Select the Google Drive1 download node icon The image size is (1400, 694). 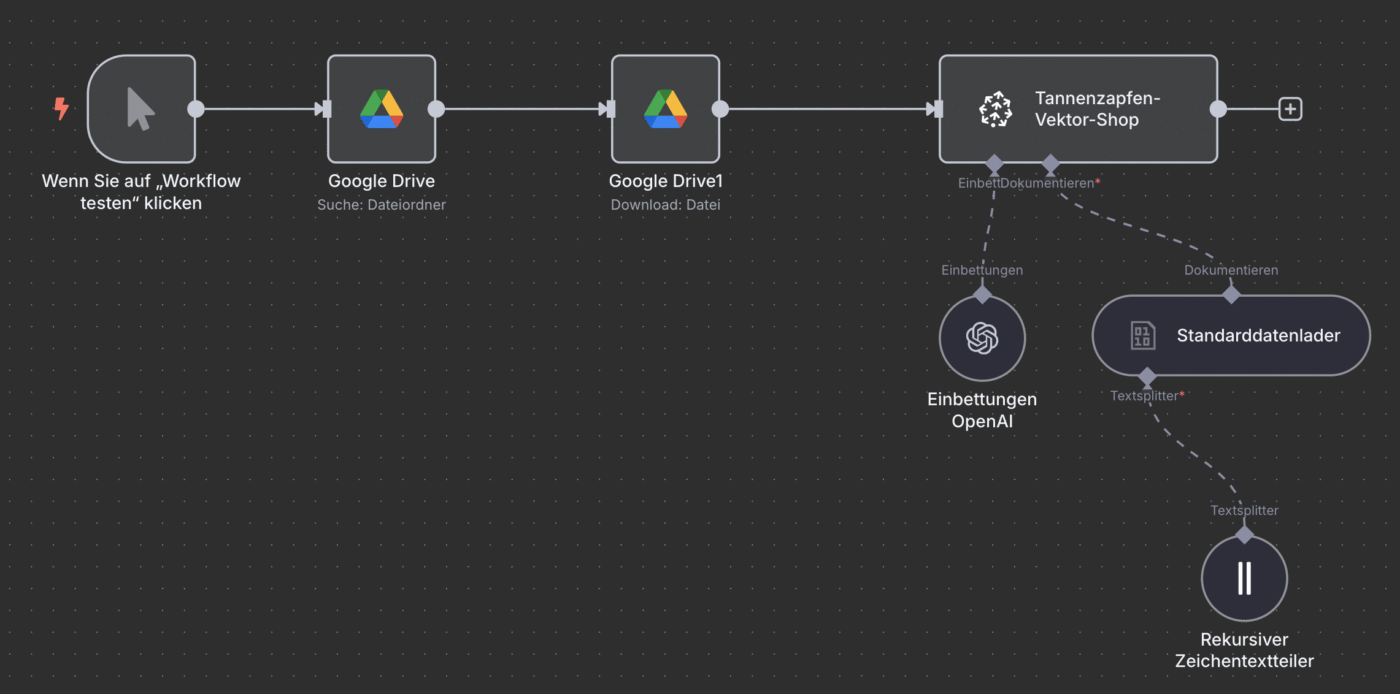(665, 109)
